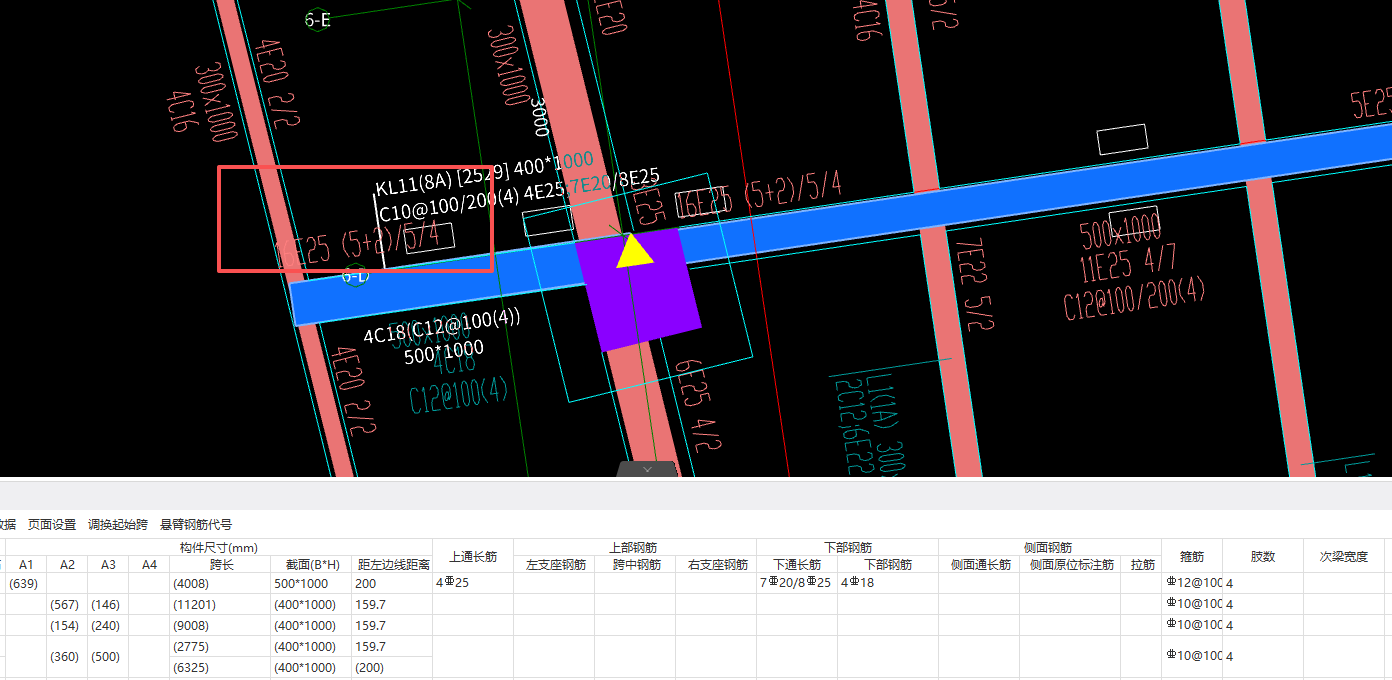
Task: Select (154) cell in A2
Action: coord(67,625)
